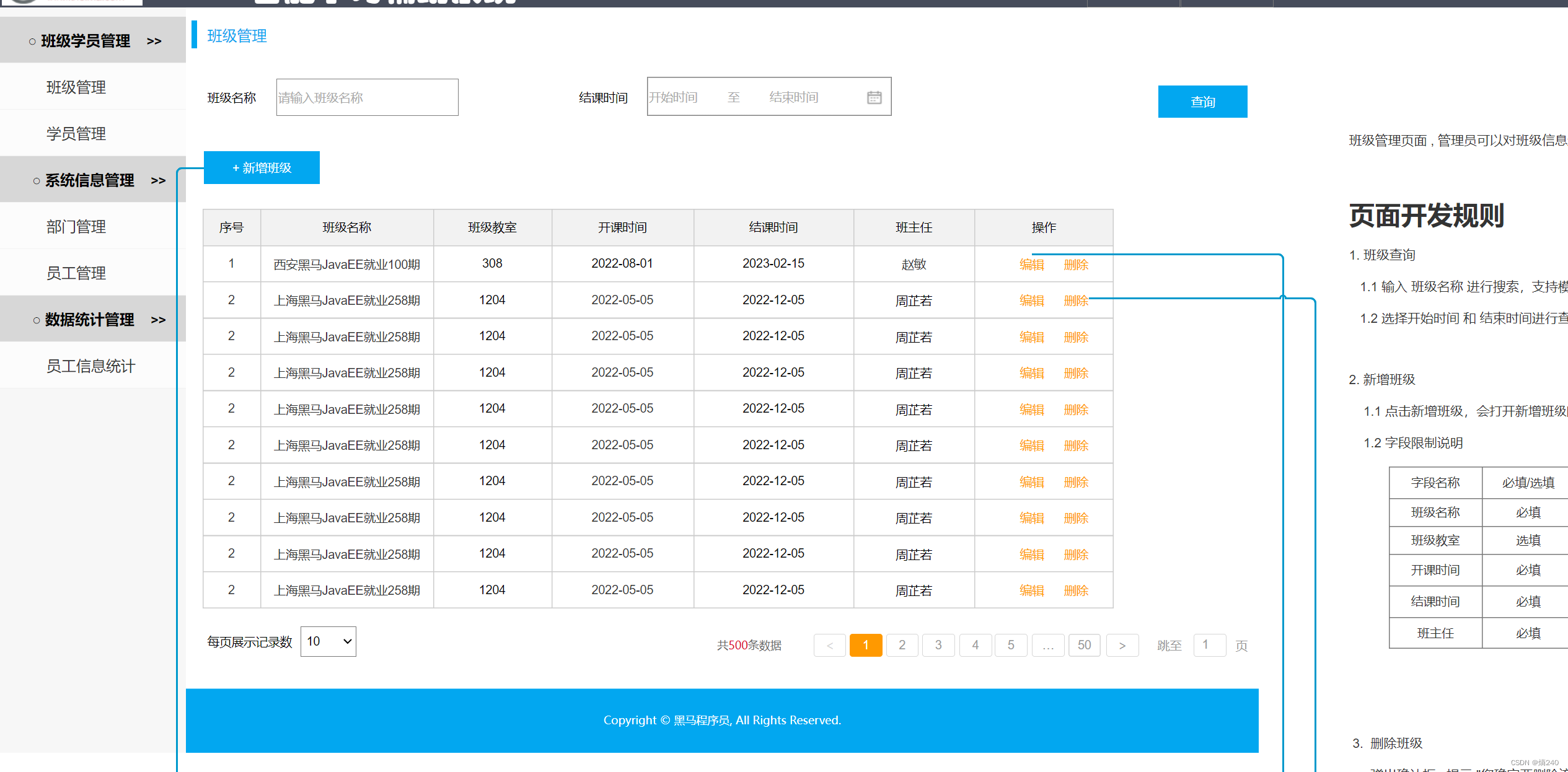Click the + 新增班级 button
Viewport: 1568px width, 772px height.
pos(262,168)
